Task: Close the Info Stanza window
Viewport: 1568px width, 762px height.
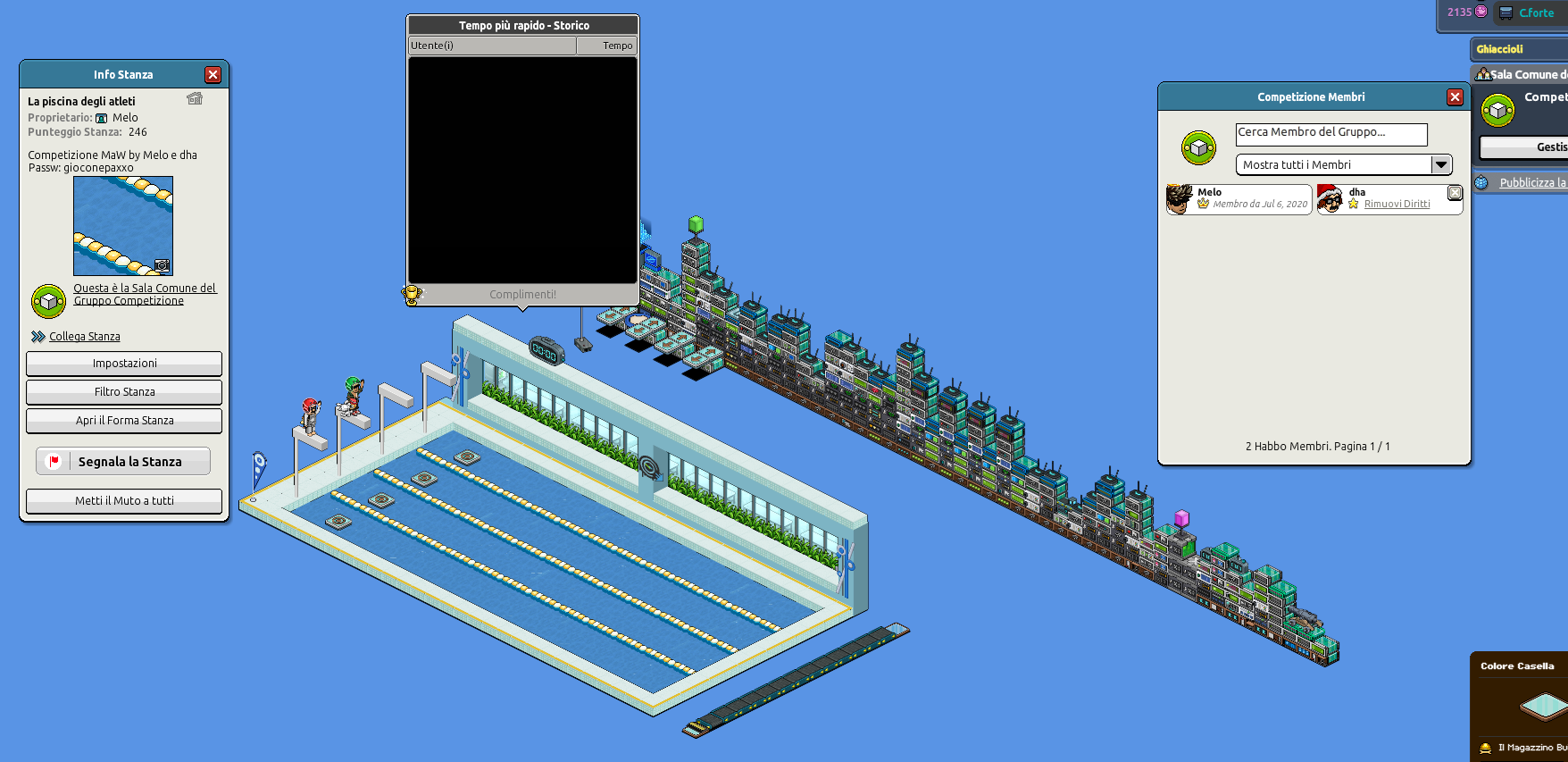Action: click(x=213, y=75)
